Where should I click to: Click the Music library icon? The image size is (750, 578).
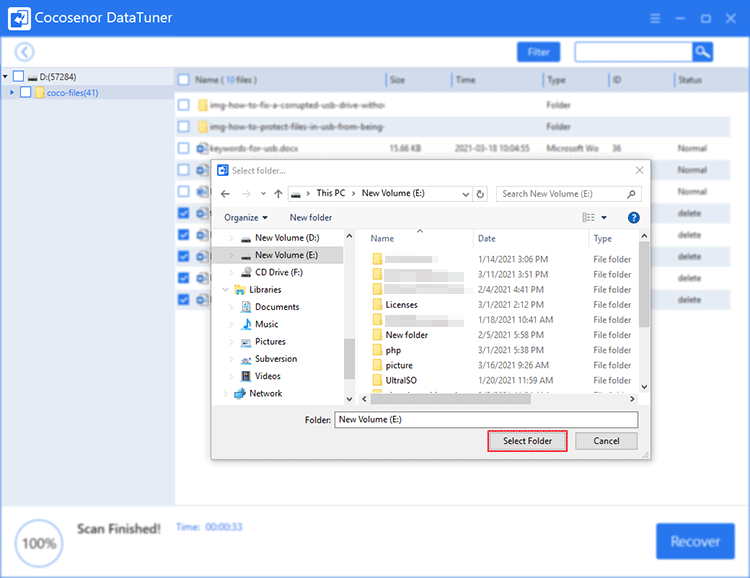click(x=246, y=324)
